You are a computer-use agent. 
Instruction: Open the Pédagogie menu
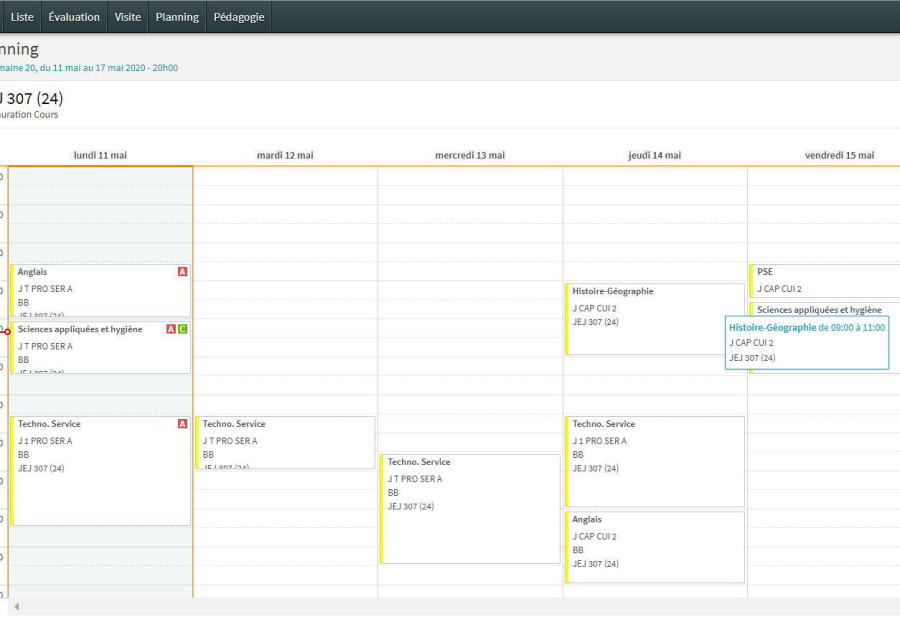tap(239, 17)
